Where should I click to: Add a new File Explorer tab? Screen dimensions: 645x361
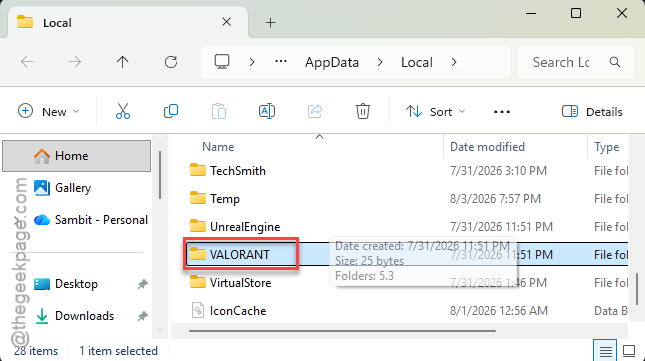click(270, 23)
